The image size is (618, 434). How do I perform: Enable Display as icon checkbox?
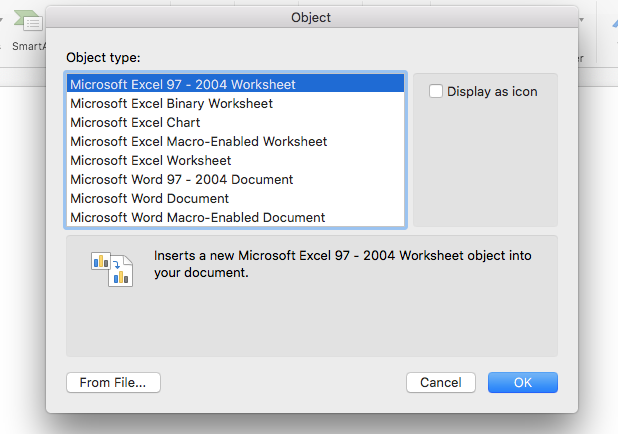click(436, 91)
